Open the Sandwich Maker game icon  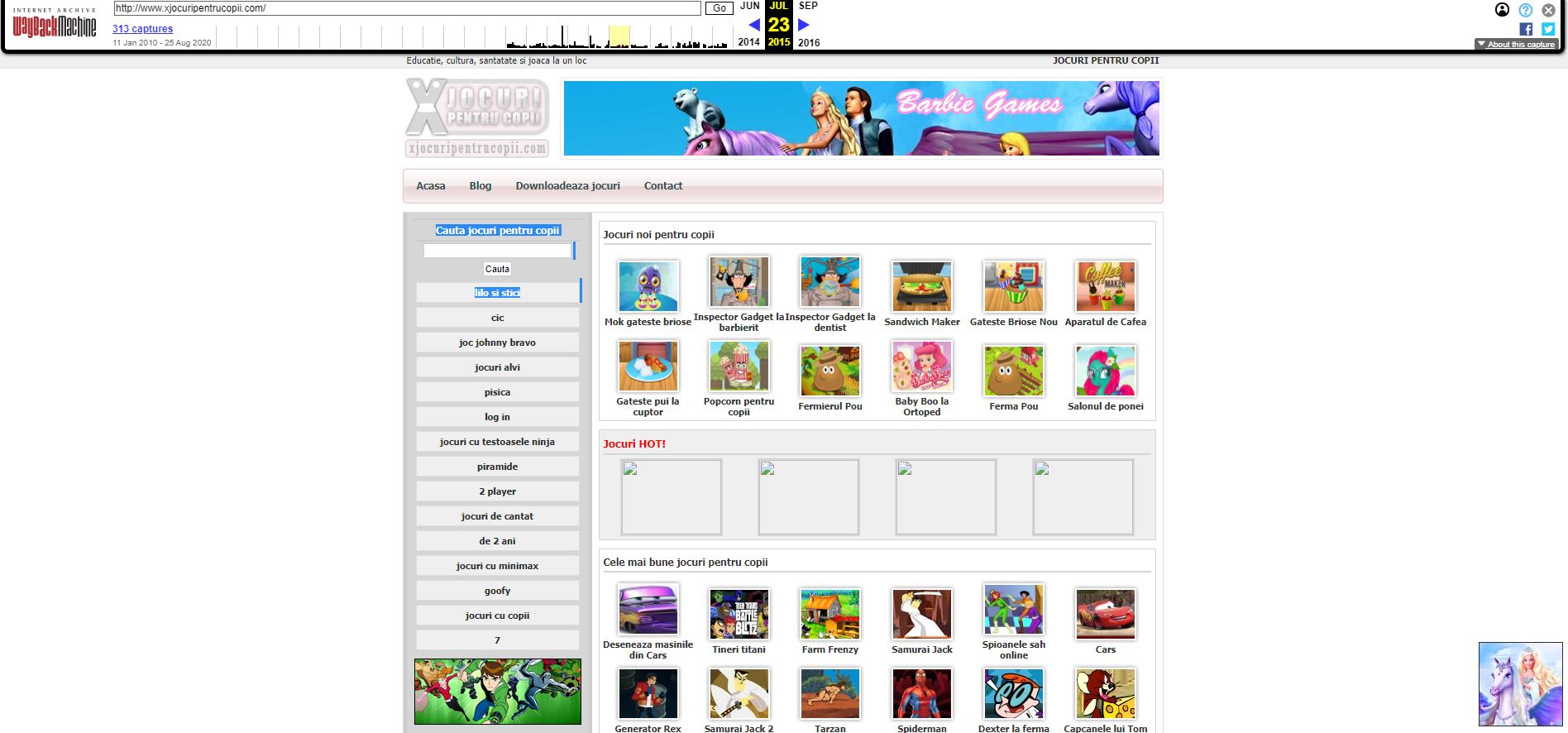coord(922,286)
